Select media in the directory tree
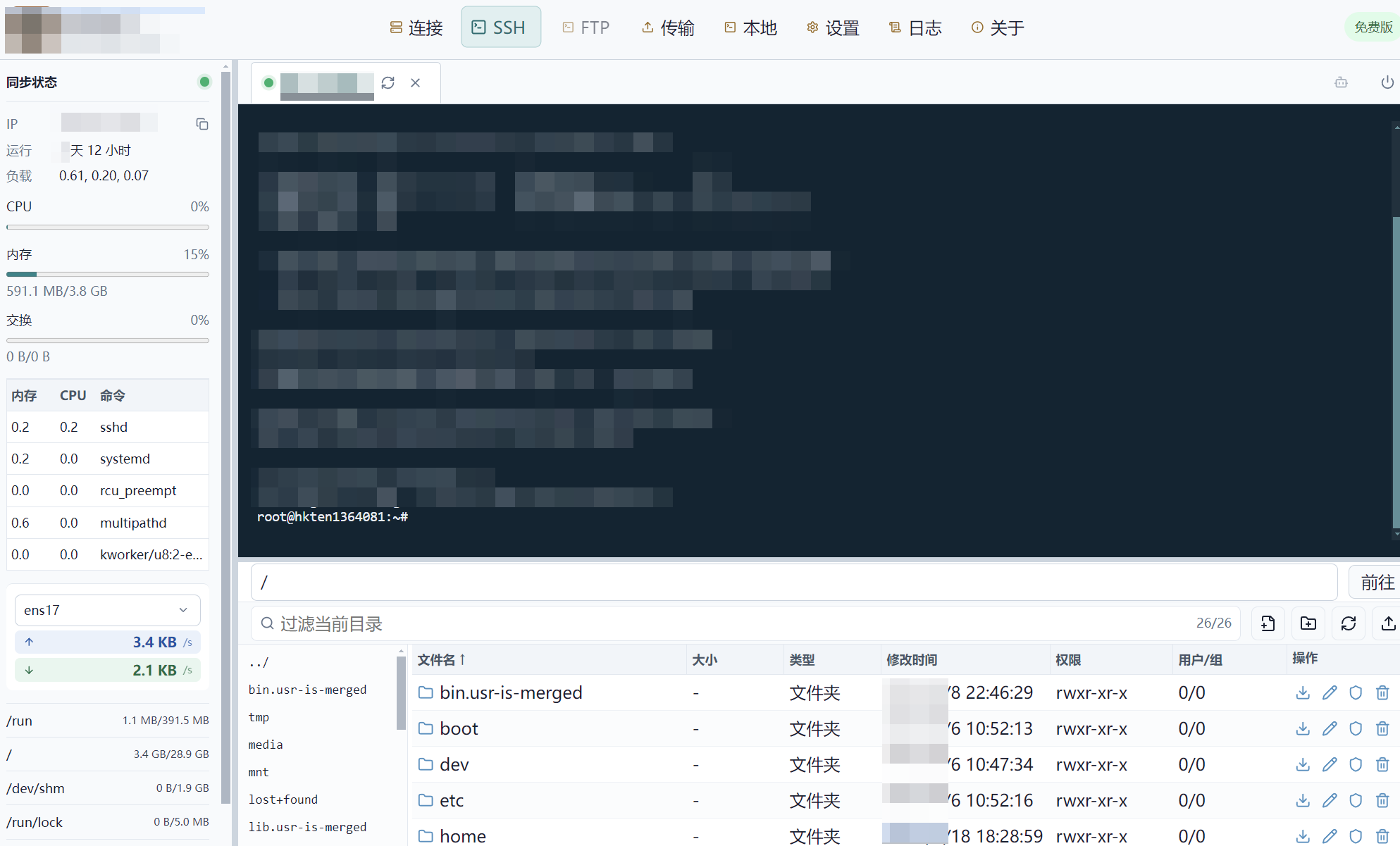The image size is (1400, 846). (x=266, y=745)
